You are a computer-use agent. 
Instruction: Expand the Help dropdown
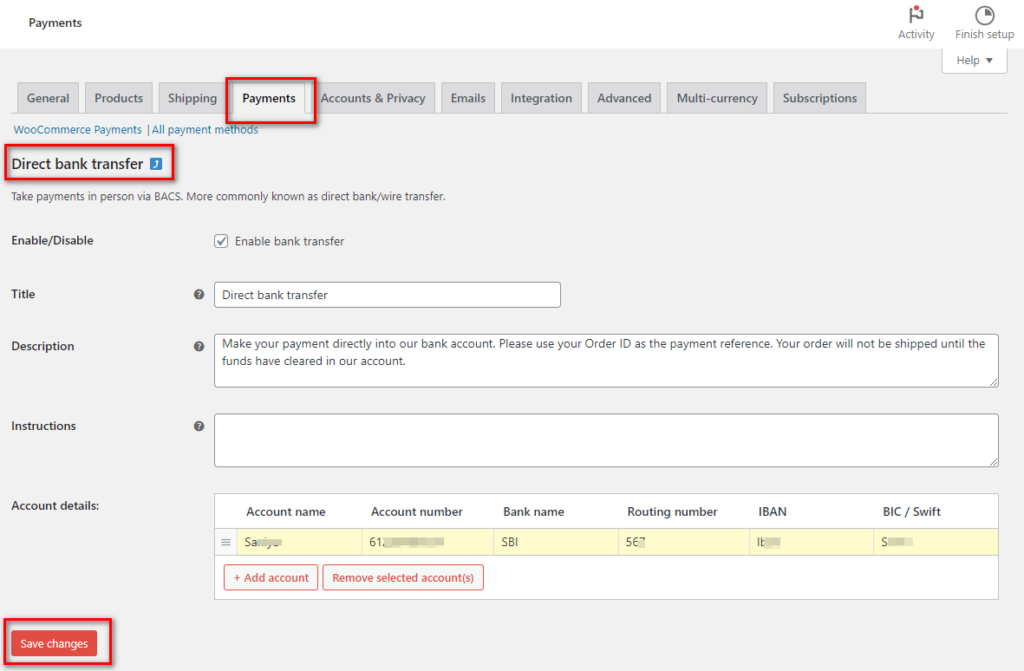click(974, 60)
